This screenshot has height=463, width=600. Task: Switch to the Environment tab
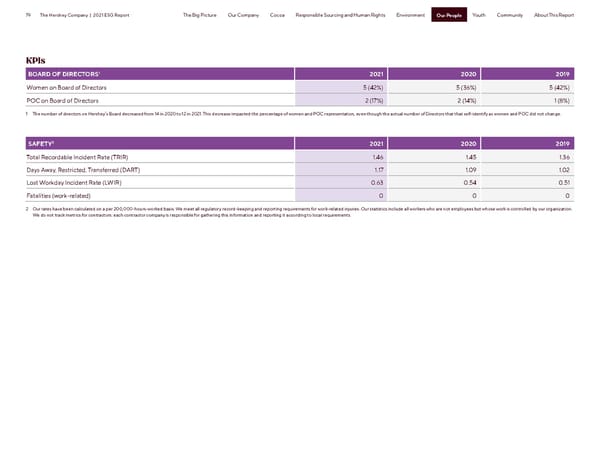click(x=411, y=15)
